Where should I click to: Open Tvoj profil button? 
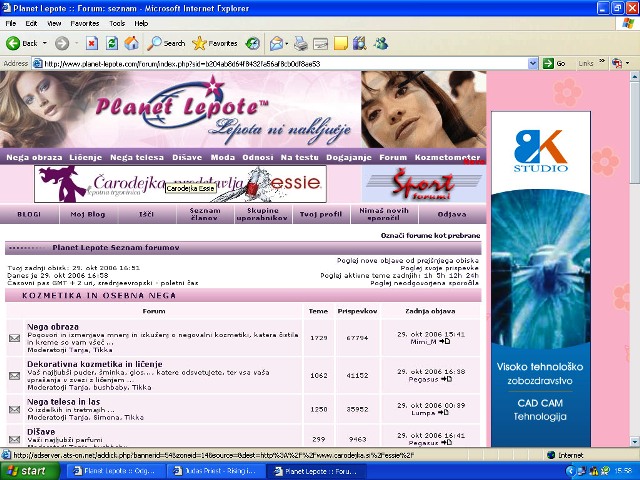[x=320, y=214]
